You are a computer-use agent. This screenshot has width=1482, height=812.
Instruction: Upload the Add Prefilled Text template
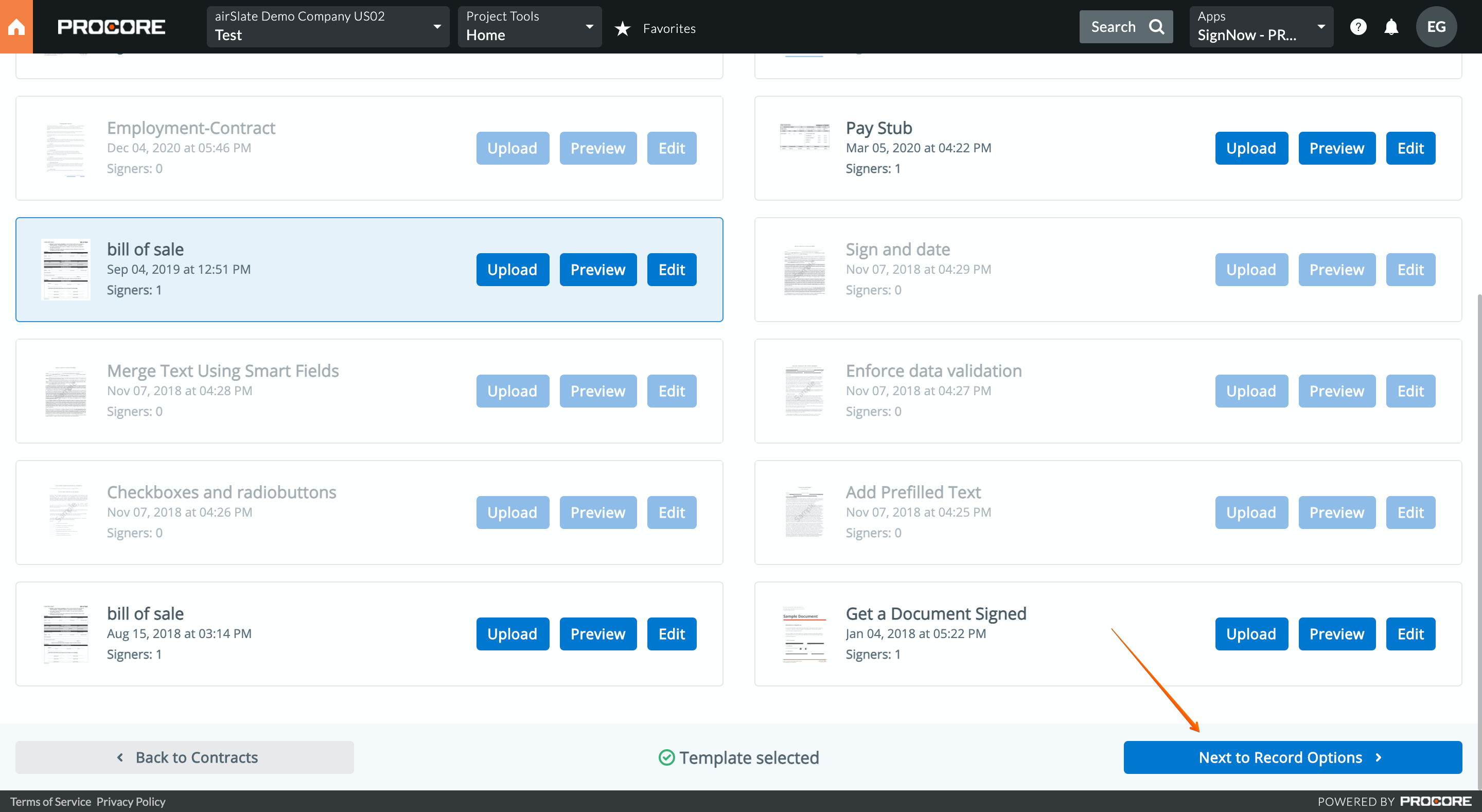(x=1251, y=512)
